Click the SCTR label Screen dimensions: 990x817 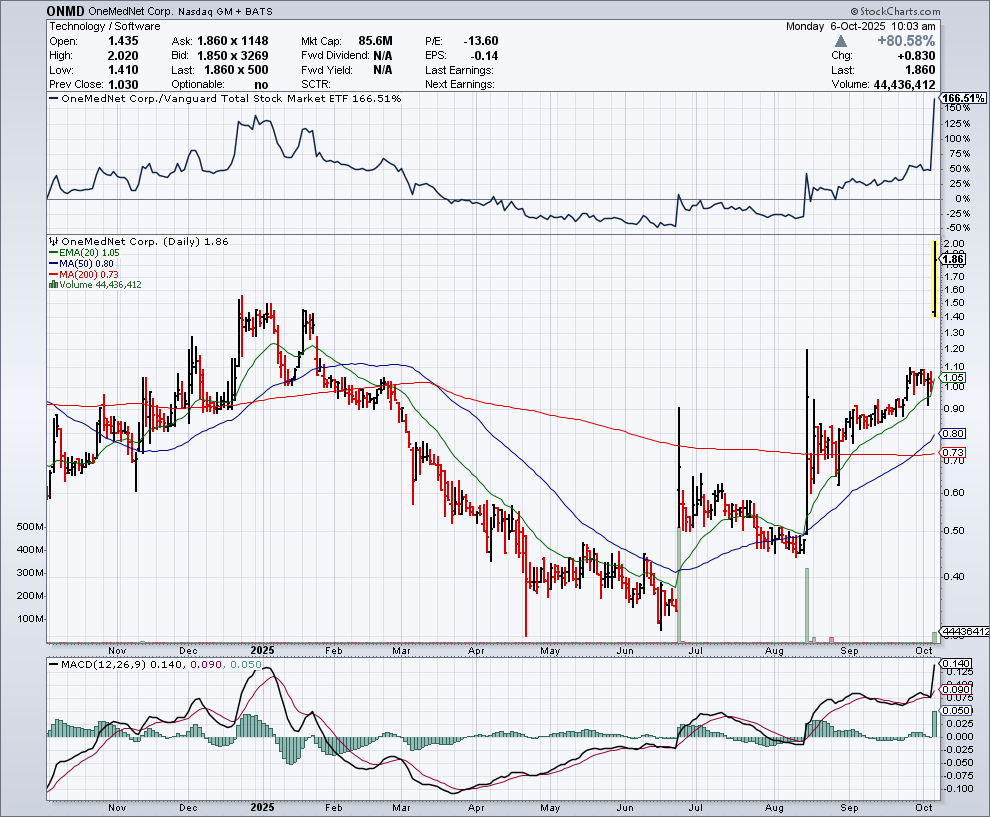316,85
